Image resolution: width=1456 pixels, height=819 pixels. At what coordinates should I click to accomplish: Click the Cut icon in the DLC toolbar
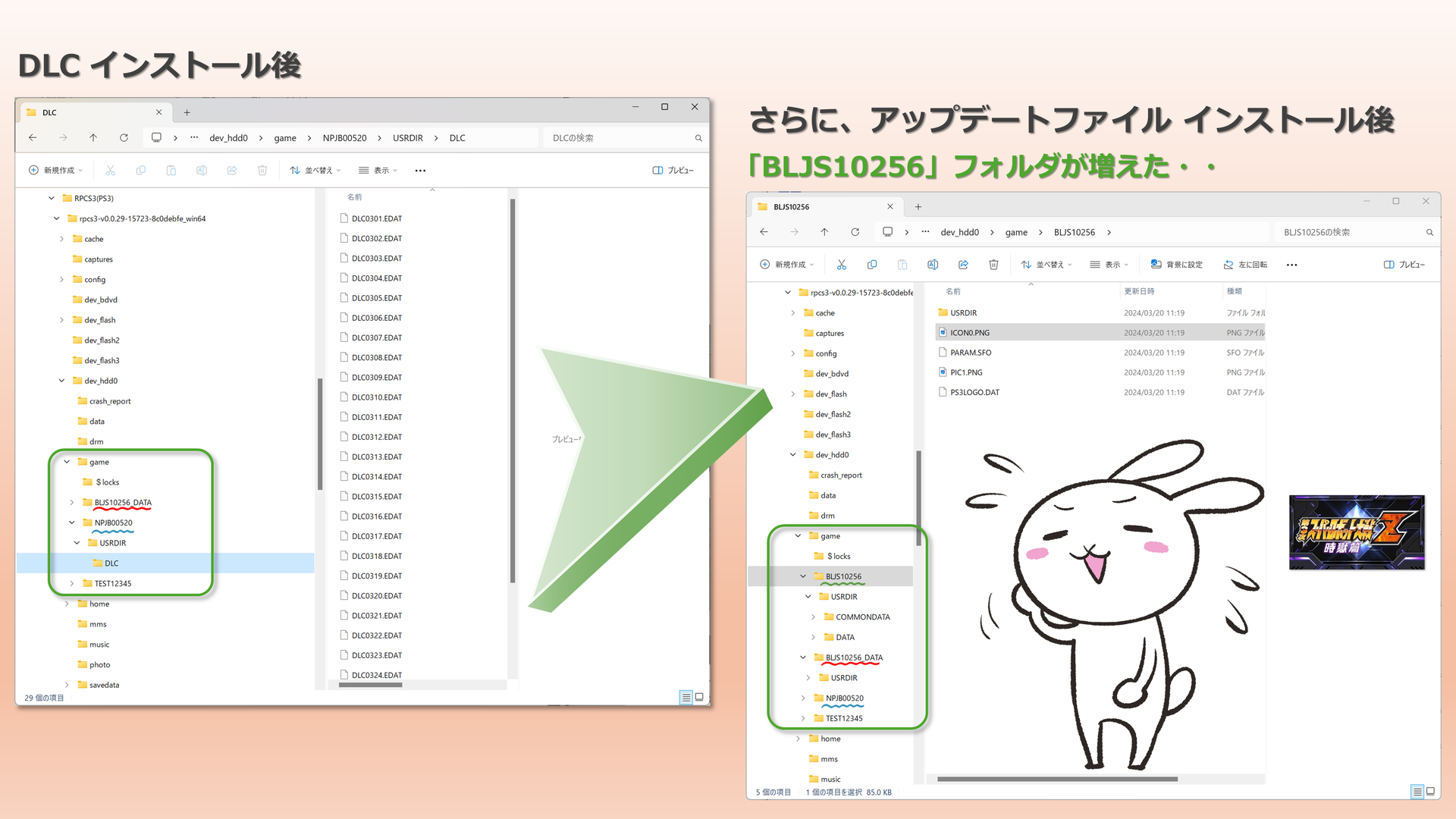[110, 170]
